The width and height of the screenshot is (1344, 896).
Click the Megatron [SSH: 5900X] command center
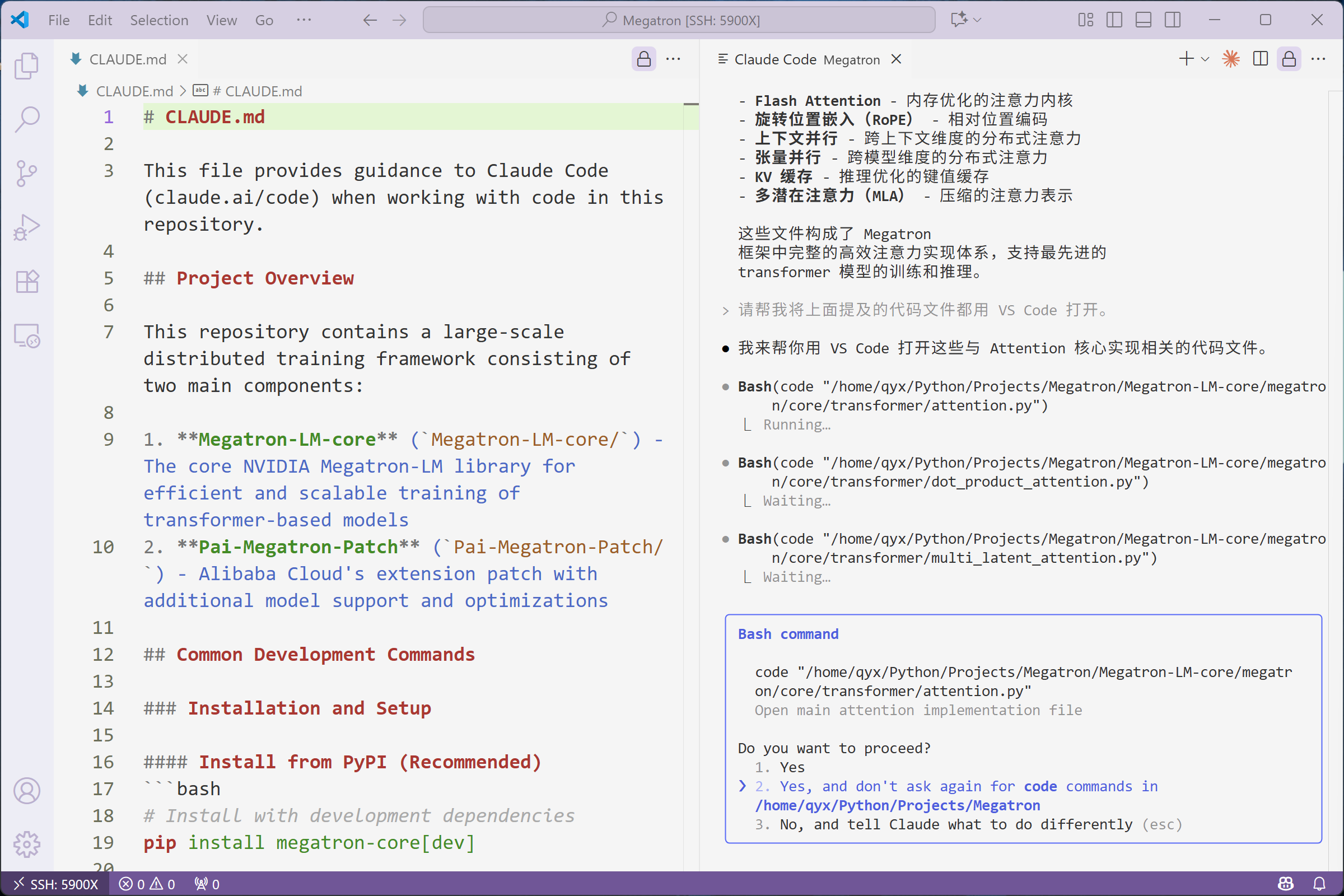click(x=679, y=20)
